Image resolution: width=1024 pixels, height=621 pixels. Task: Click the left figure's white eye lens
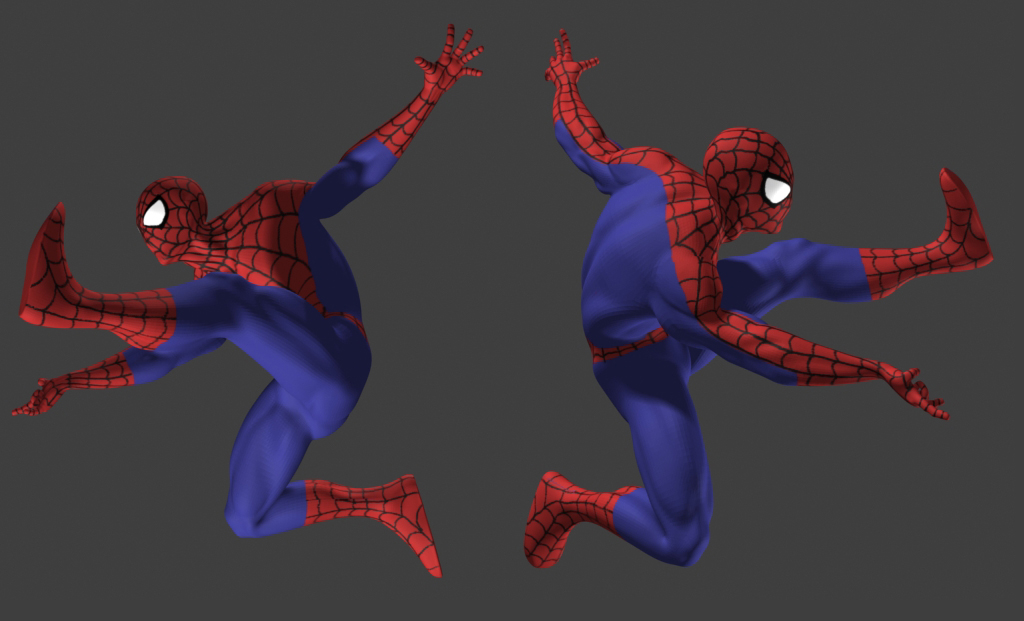coord(154,214)
